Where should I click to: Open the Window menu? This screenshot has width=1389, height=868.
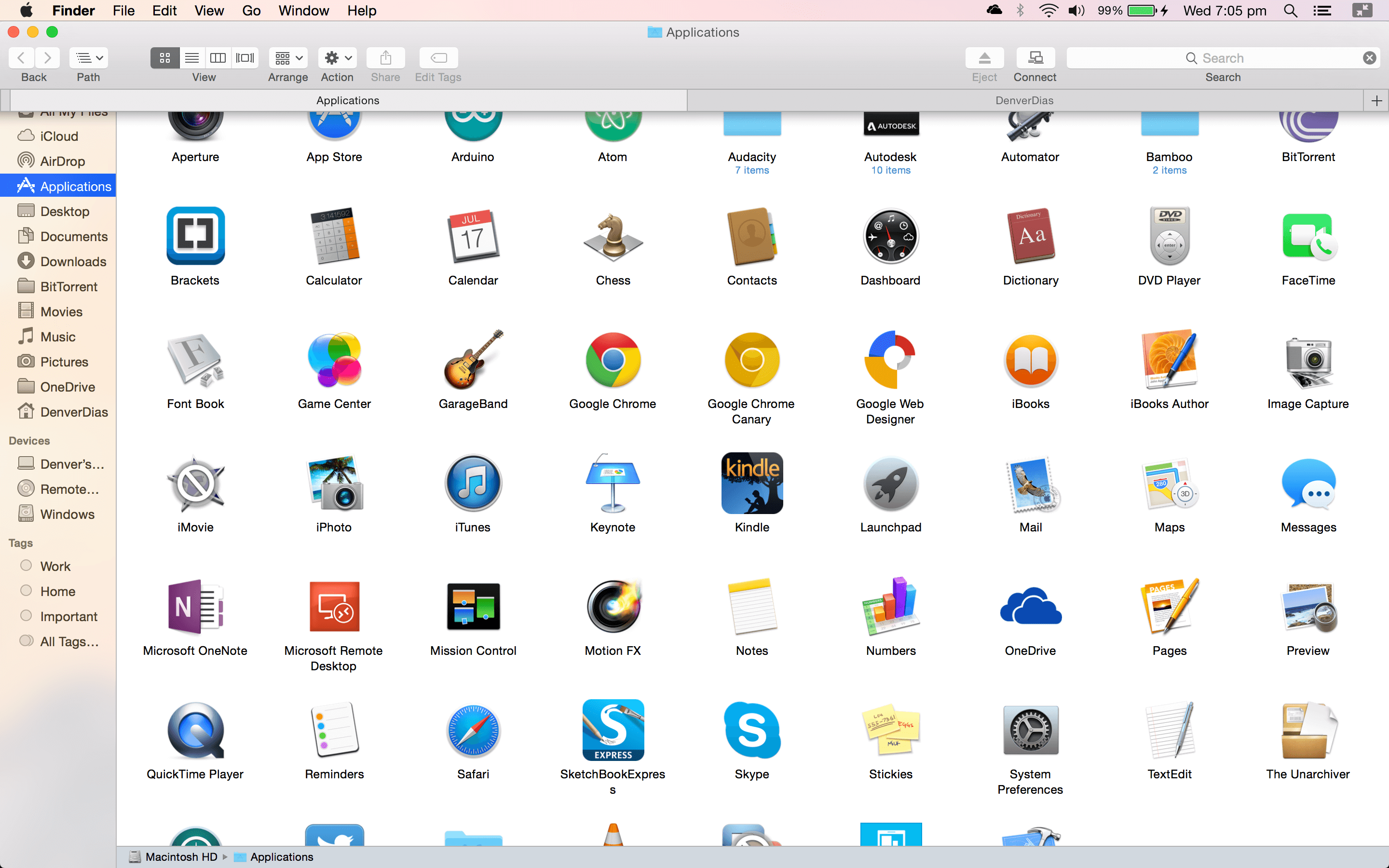[304, 10]
